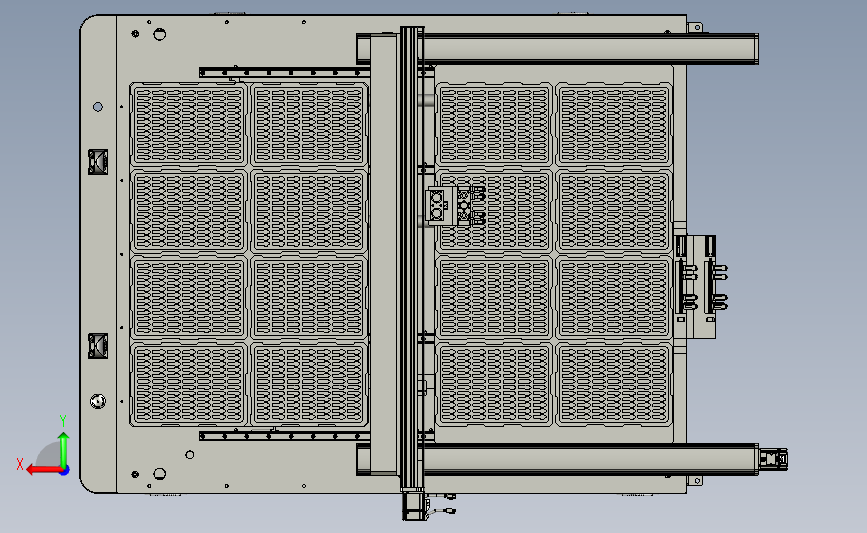Select the motor at the gantry's bottom end
The image size is (867, 533).
click(415, 506)
